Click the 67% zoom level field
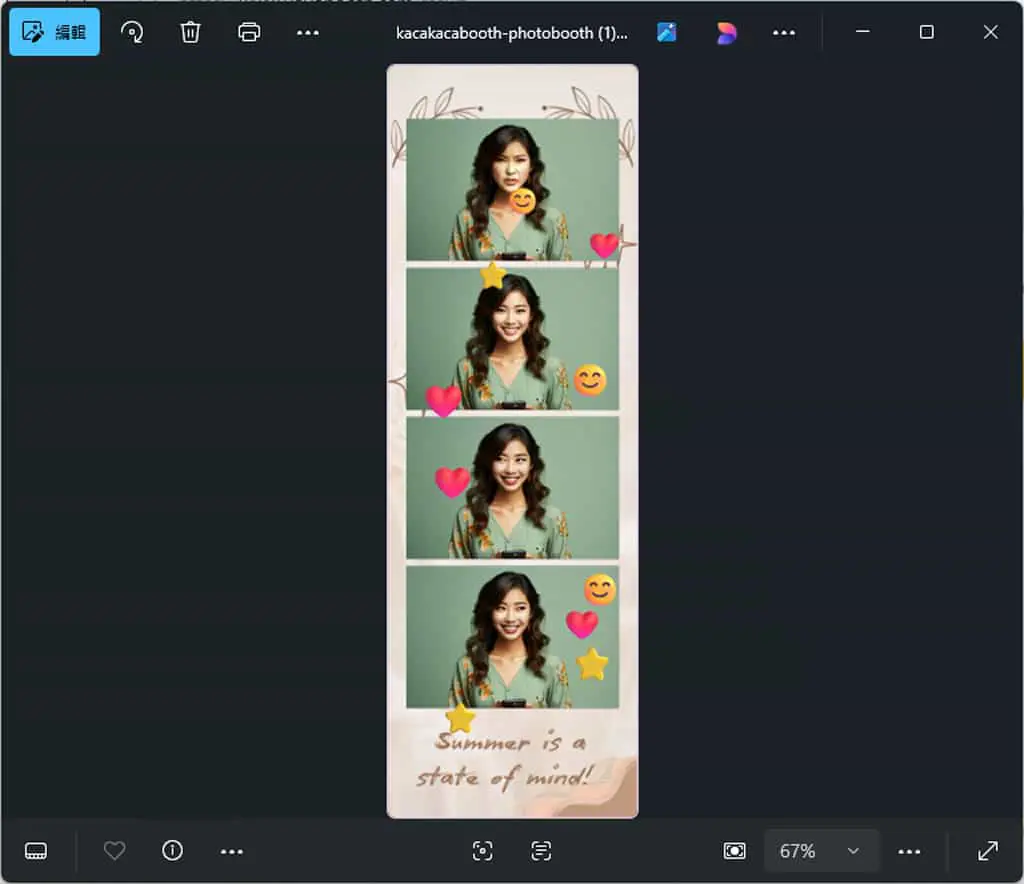The image size is (1024, 884). click(x=821, y=851)
